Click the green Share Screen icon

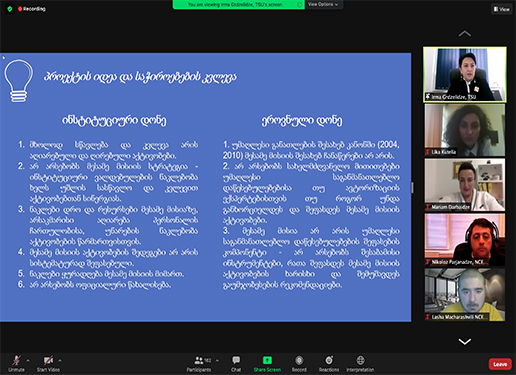267,360
